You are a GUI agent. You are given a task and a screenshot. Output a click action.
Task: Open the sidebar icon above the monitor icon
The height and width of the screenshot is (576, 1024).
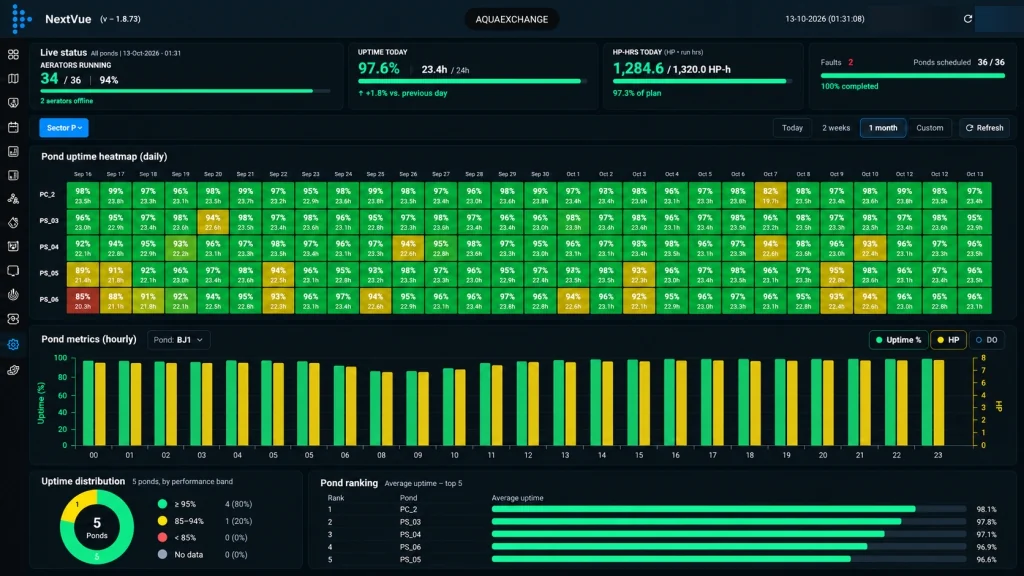pyautogui.click(x=13, y=246)
